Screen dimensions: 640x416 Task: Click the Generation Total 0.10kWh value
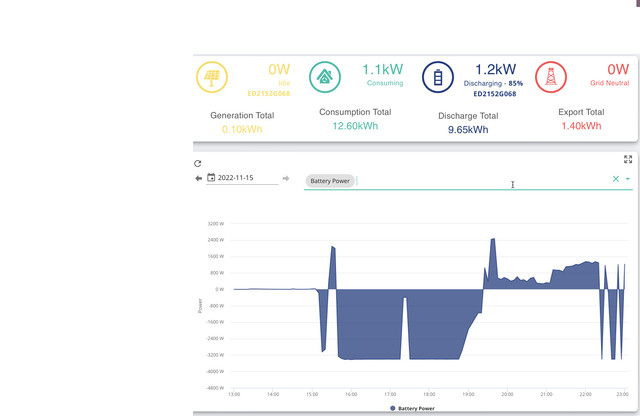pyautogui.click(x=242, y=129)
